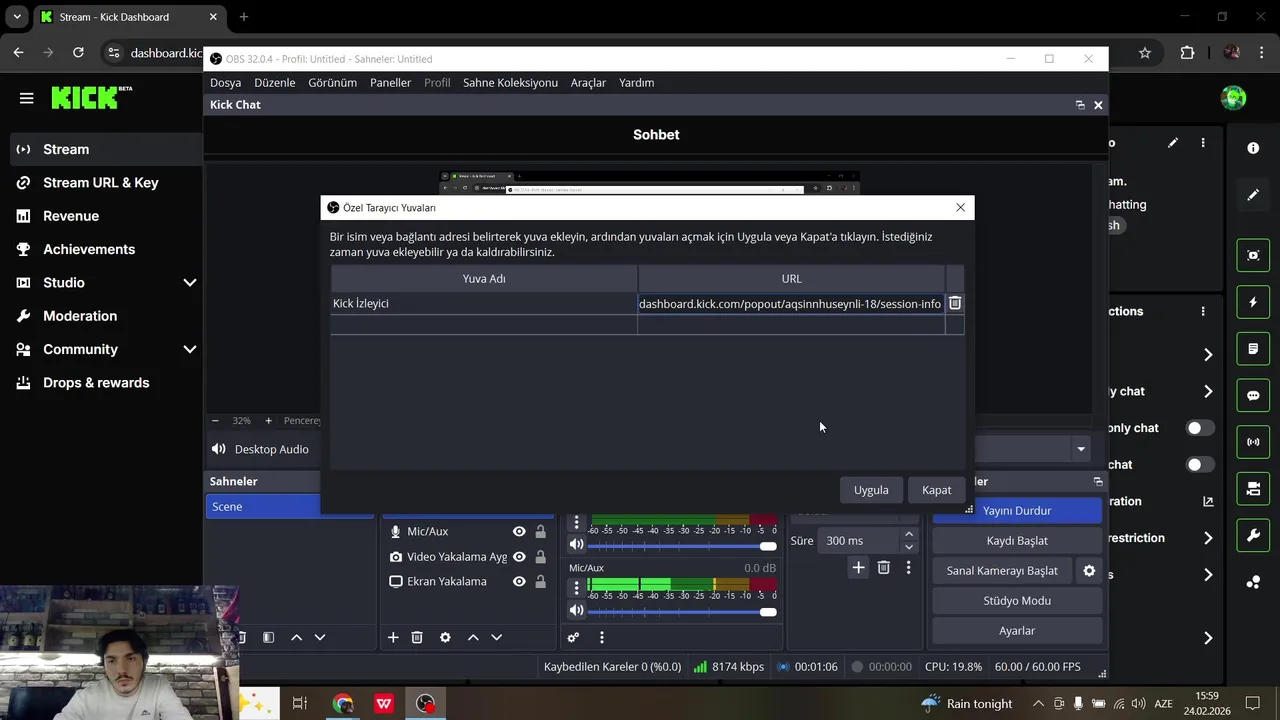Viewport: 1280px width, 720px height.
Task: Expand the Studio section in Kick sidebar
Action: (189, 283)
